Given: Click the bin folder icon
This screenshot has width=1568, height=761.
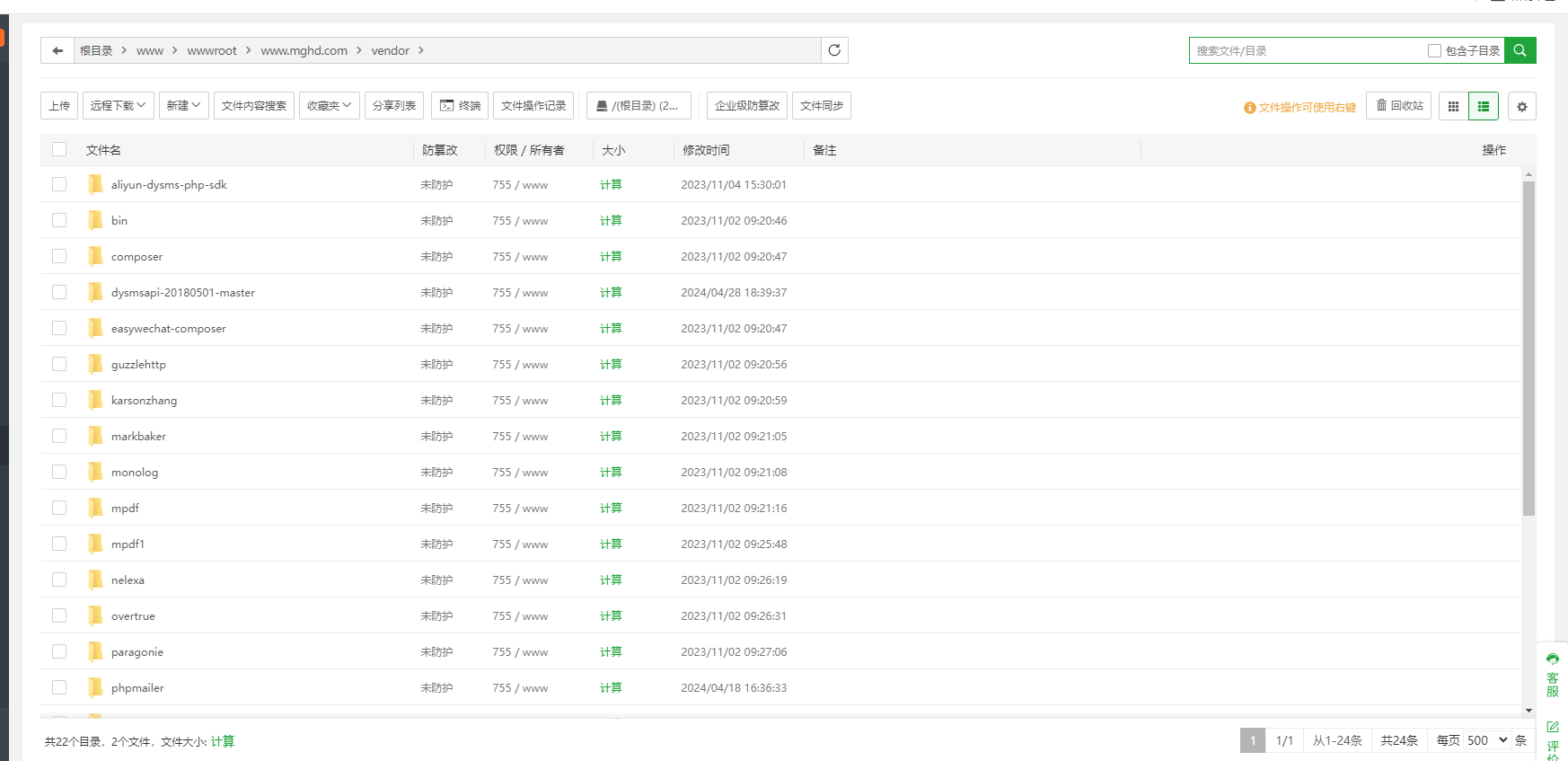Looking at the screenshot, I should (95, 220).
